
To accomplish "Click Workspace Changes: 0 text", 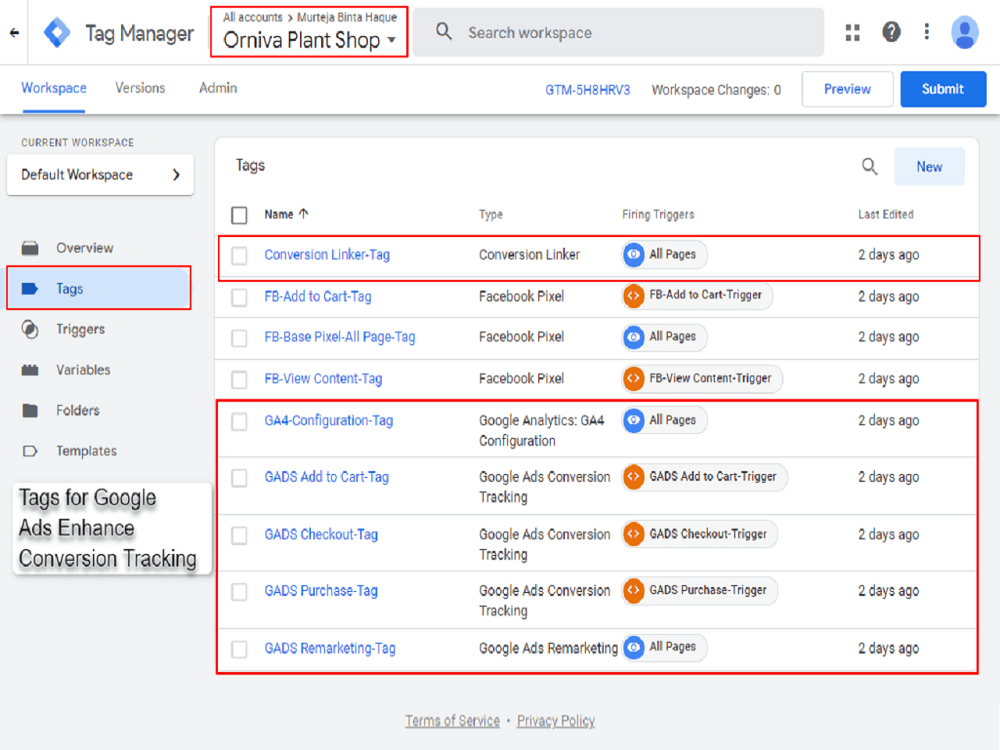I will point(716,90).
